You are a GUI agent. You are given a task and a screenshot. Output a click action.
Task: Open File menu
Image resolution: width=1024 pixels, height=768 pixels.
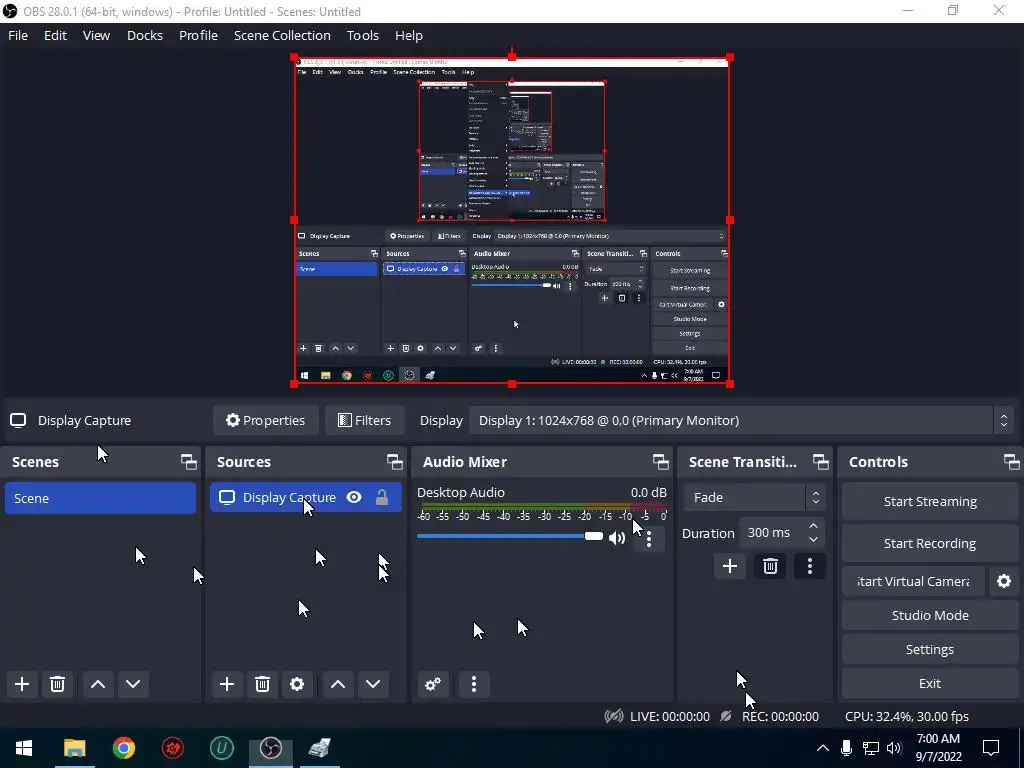pyautogui.click(x=18, y=35)
